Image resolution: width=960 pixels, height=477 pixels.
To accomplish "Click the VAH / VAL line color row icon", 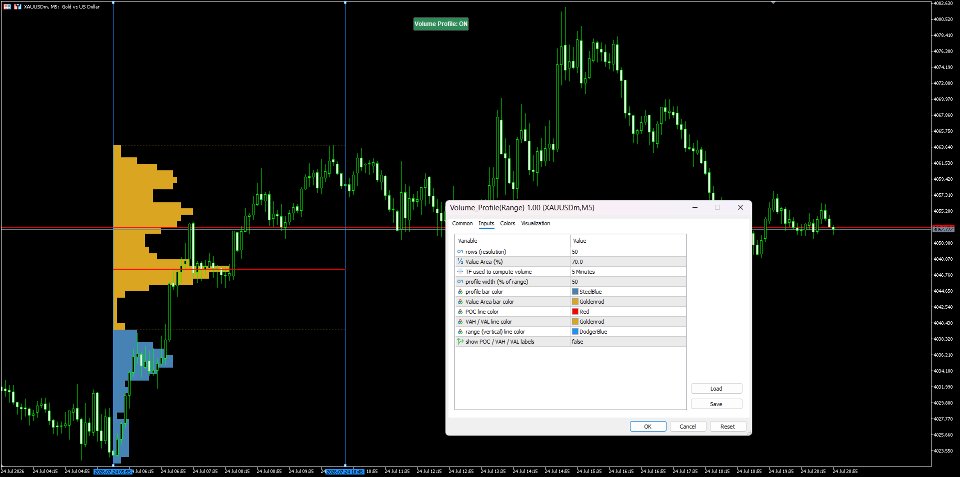I will pyautogui.click(x=460, y=321).
